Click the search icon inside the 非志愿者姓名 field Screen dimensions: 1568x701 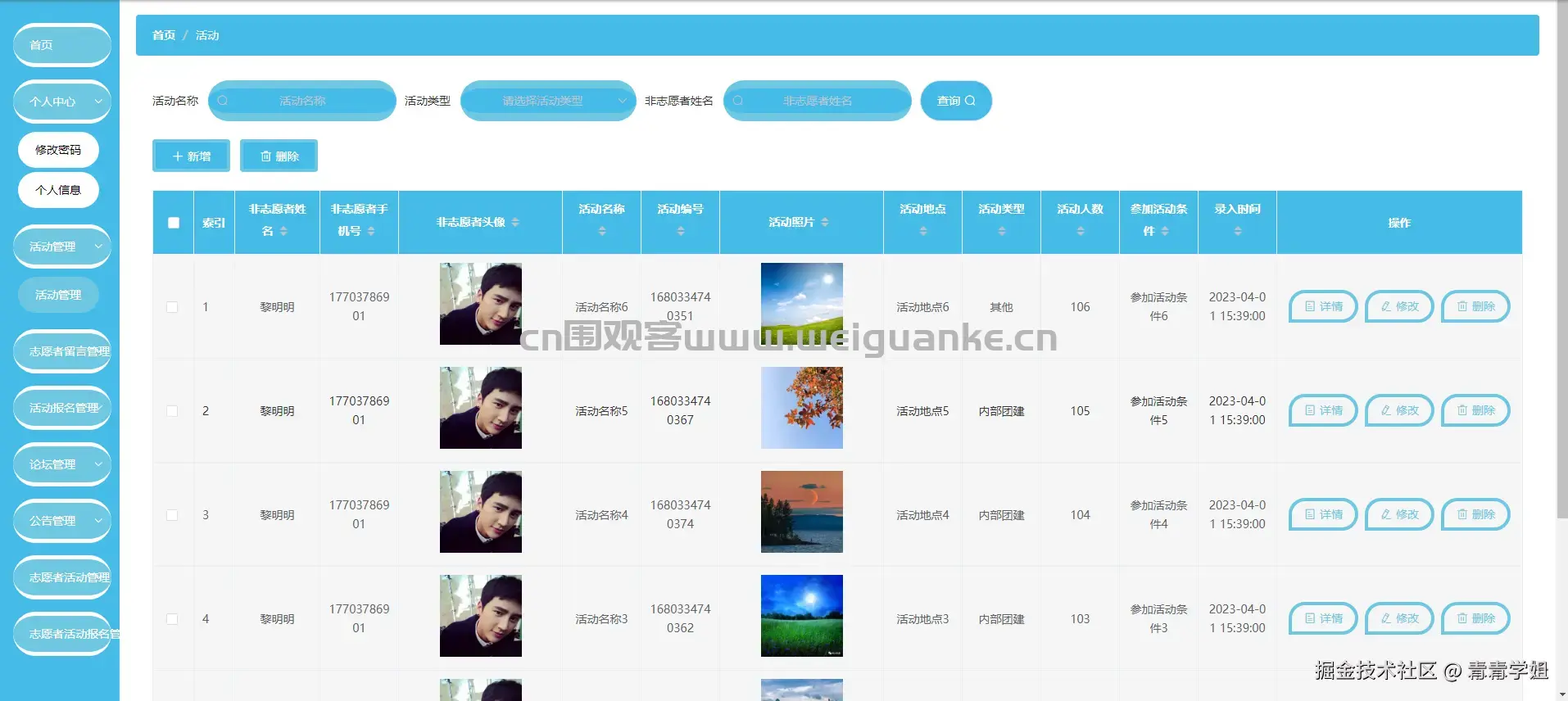pos(738,101)
